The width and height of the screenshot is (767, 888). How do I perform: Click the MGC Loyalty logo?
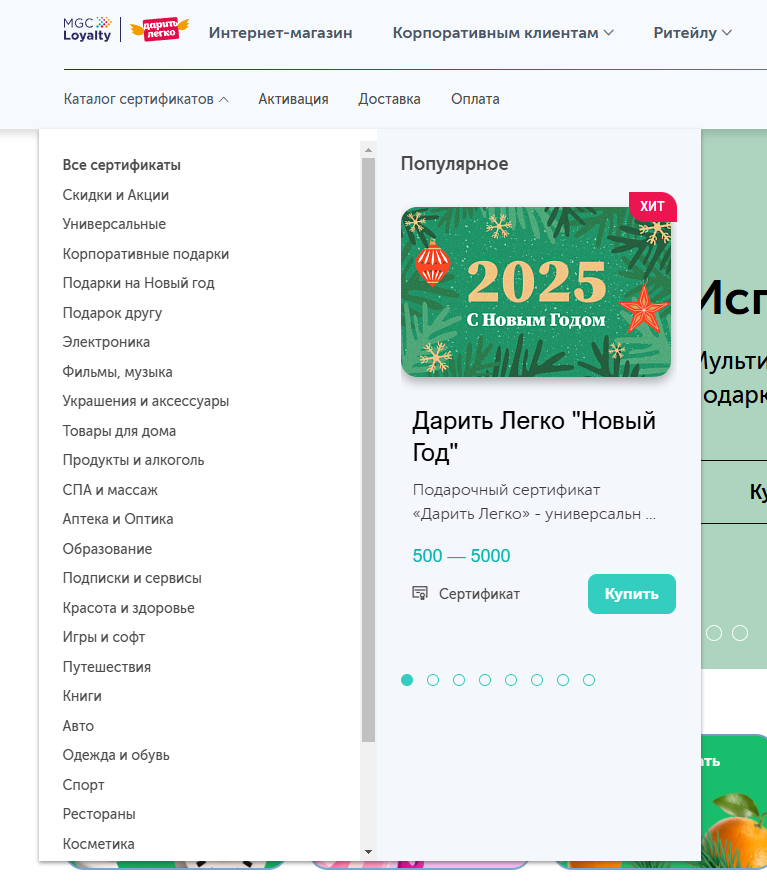coord(87,29)
